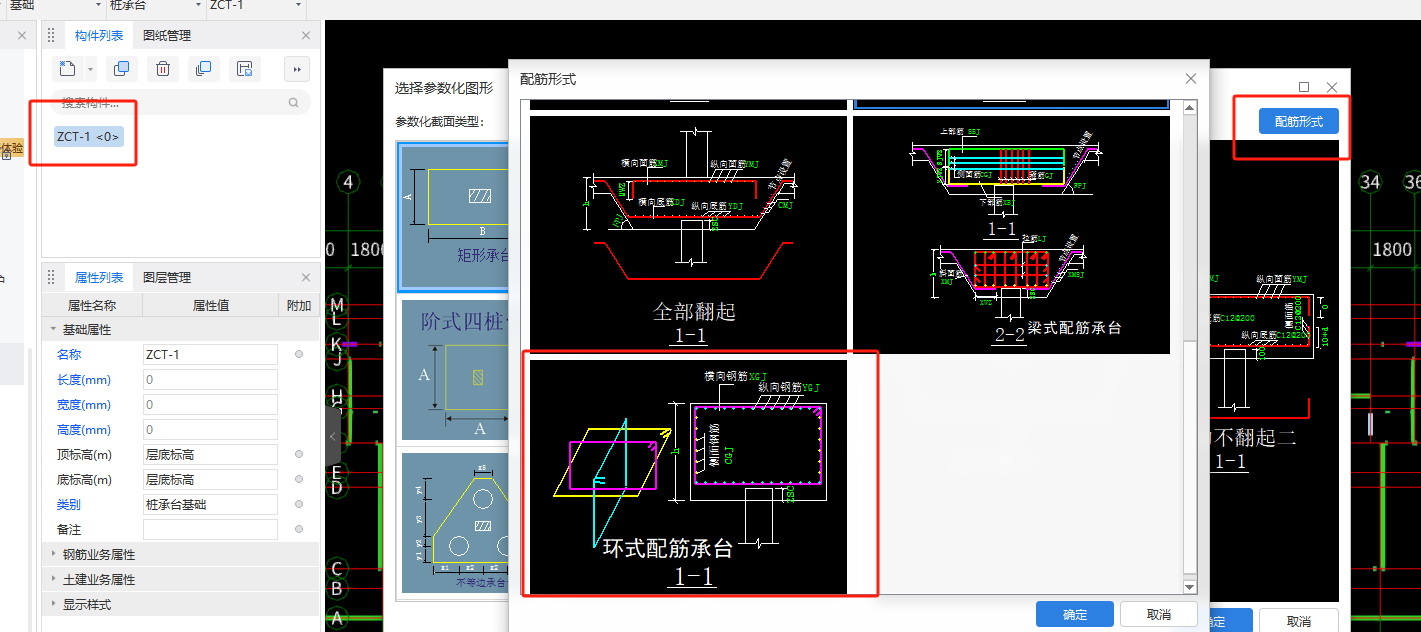Screen dimensions: 1421x632
Task: Click the 名称 value field ZCT-1
Action: tap(210, 354)
